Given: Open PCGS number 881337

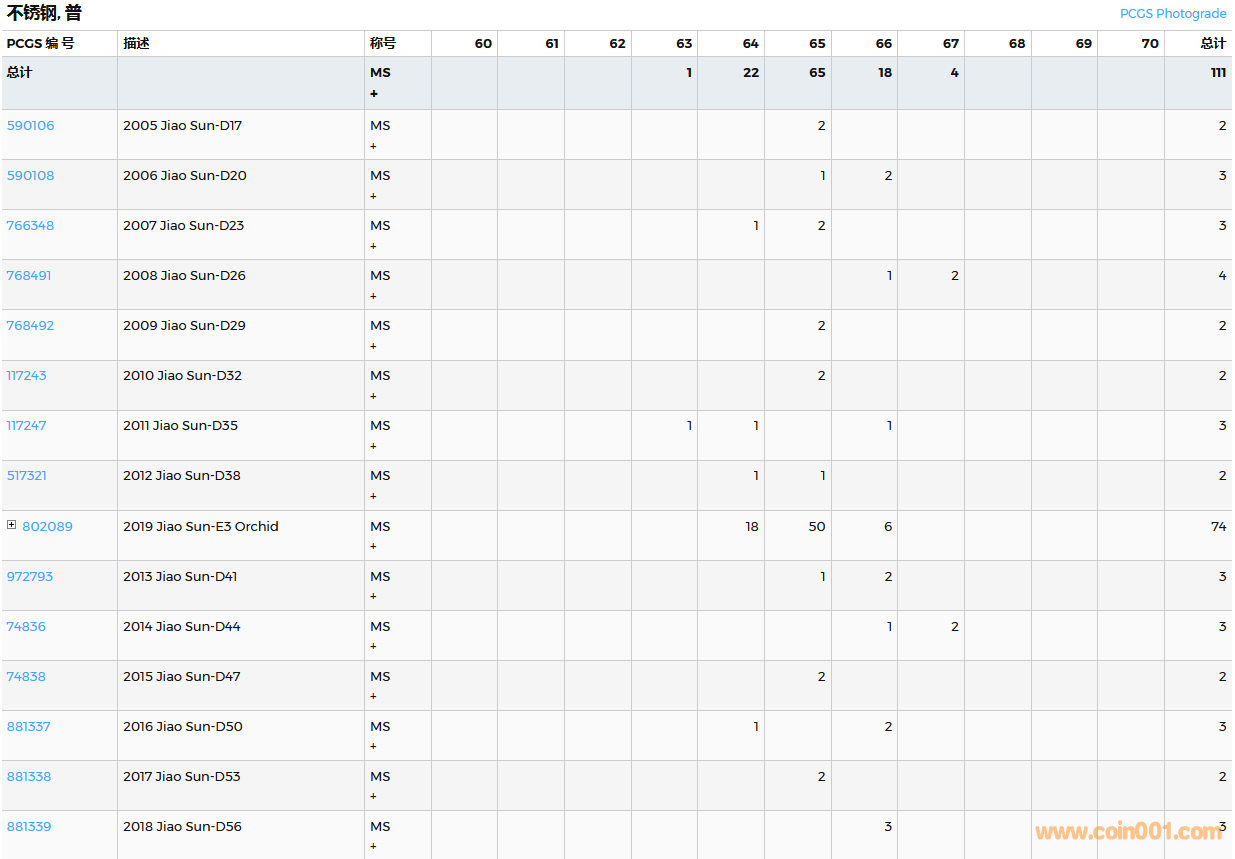Looking at the screenshot, I should click(29, 727).
